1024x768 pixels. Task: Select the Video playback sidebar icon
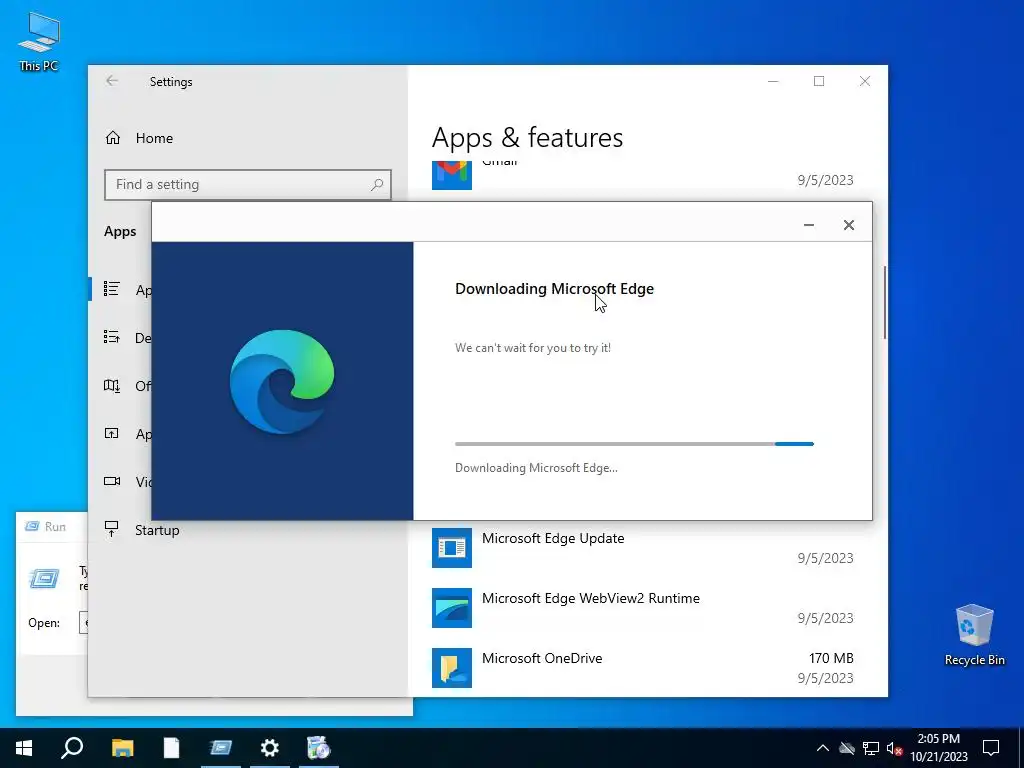point(112,481)
